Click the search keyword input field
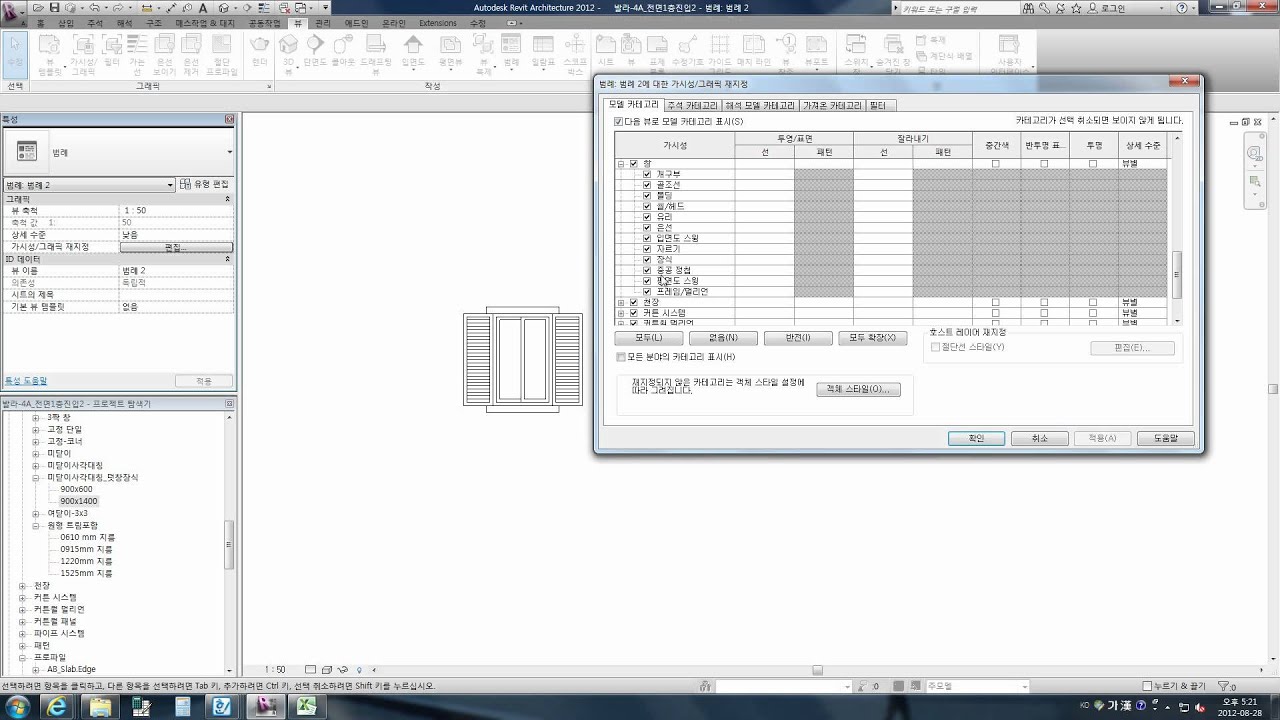Screen dimensions: 1280x720 960,8
